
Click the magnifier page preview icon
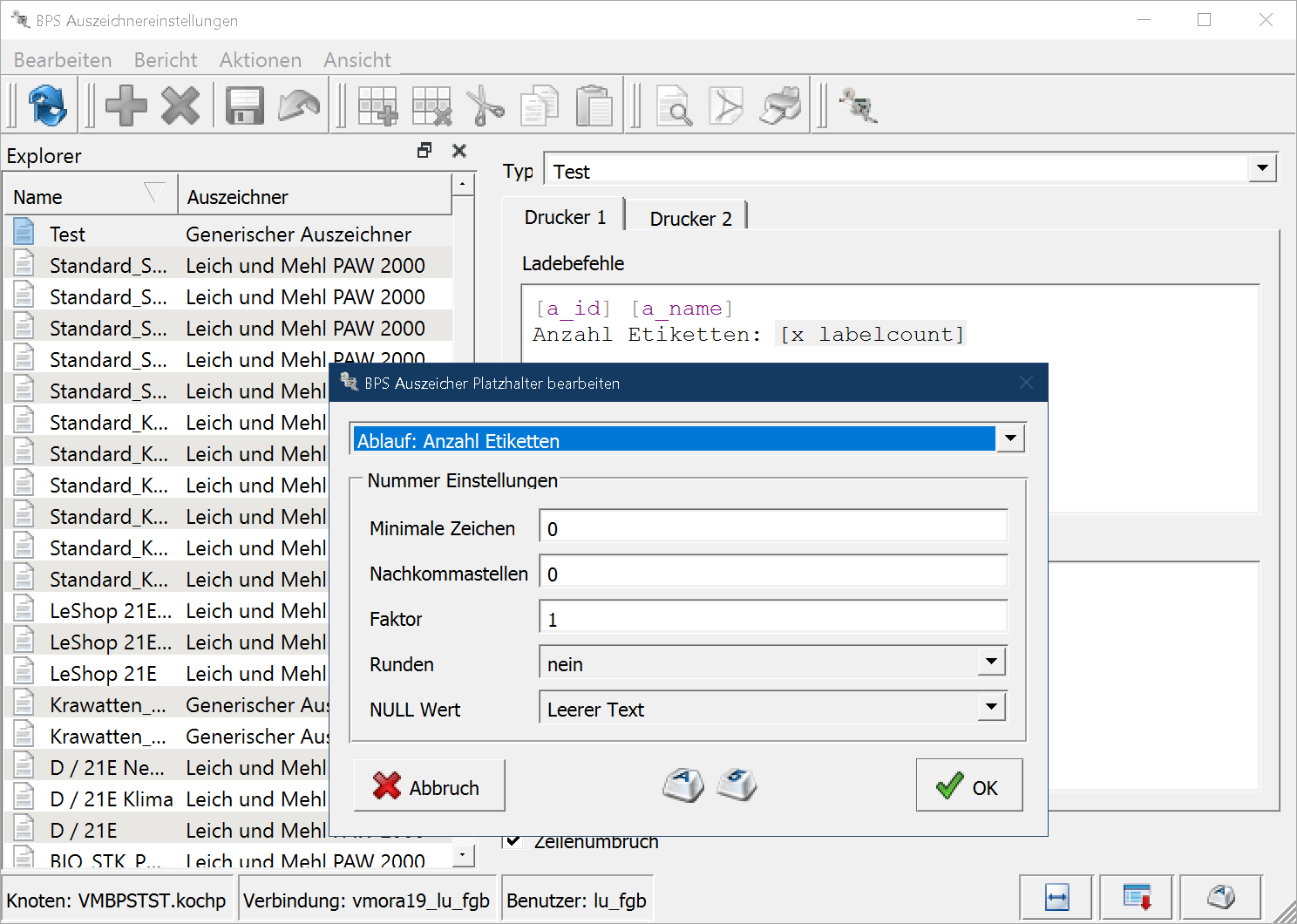point(674,106)
